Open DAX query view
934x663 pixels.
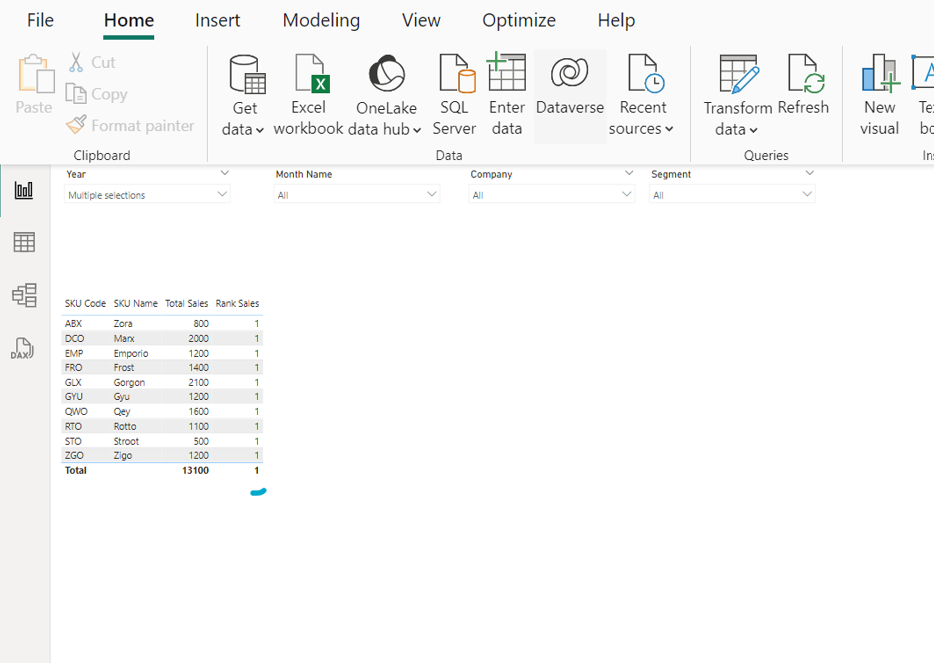(22, 348)
